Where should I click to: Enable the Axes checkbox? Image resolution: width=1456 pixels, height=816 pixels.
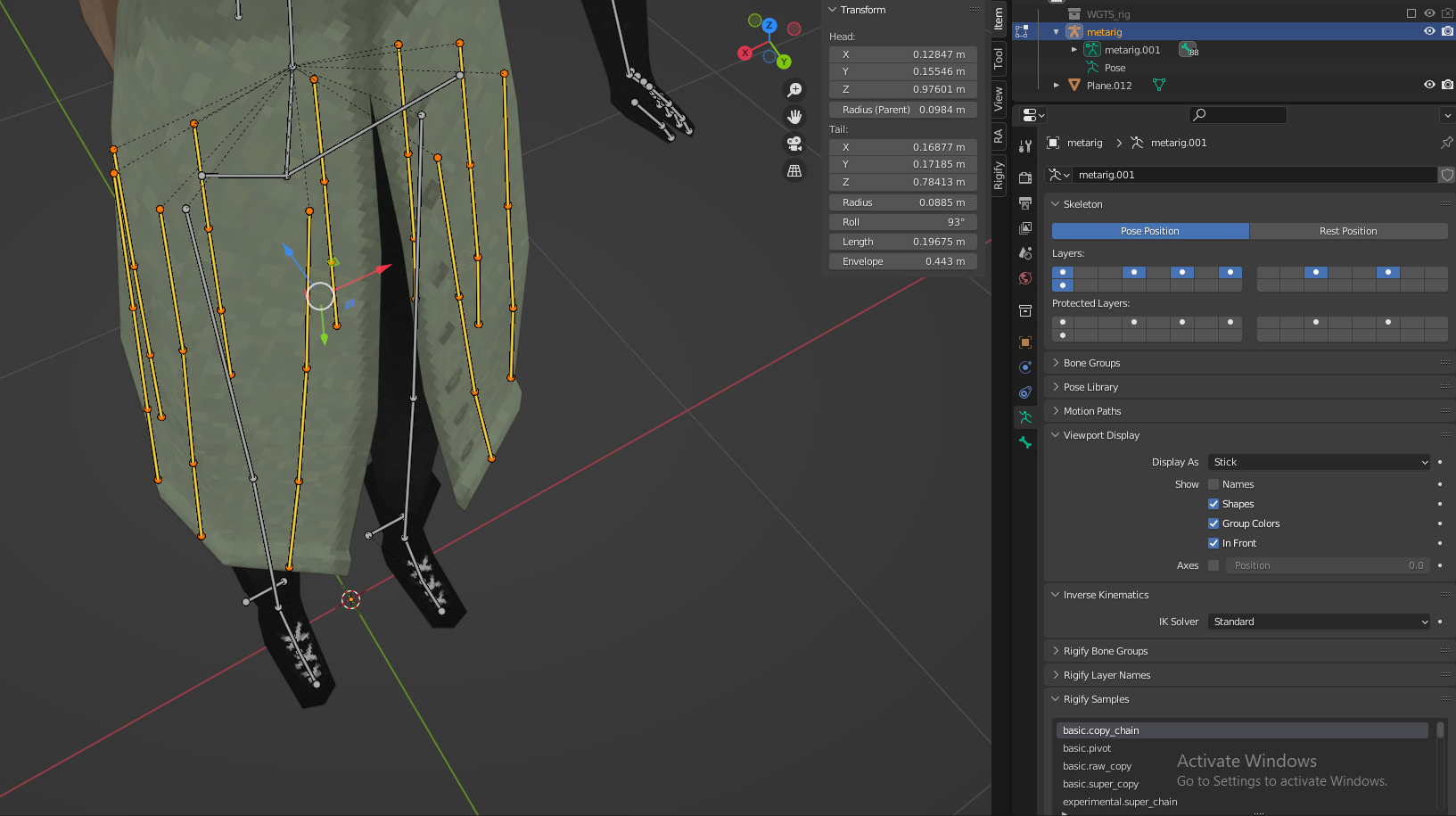[x=1213, y=565]
